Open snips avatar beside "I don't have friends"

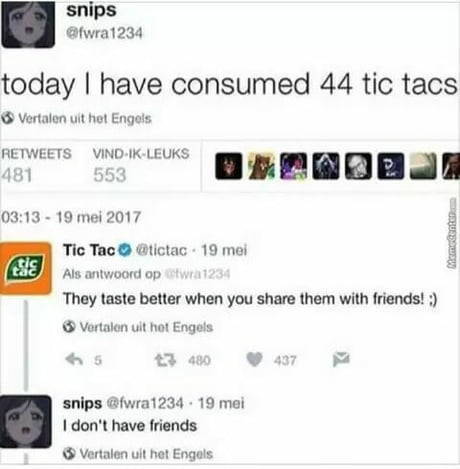coord(26,421)
